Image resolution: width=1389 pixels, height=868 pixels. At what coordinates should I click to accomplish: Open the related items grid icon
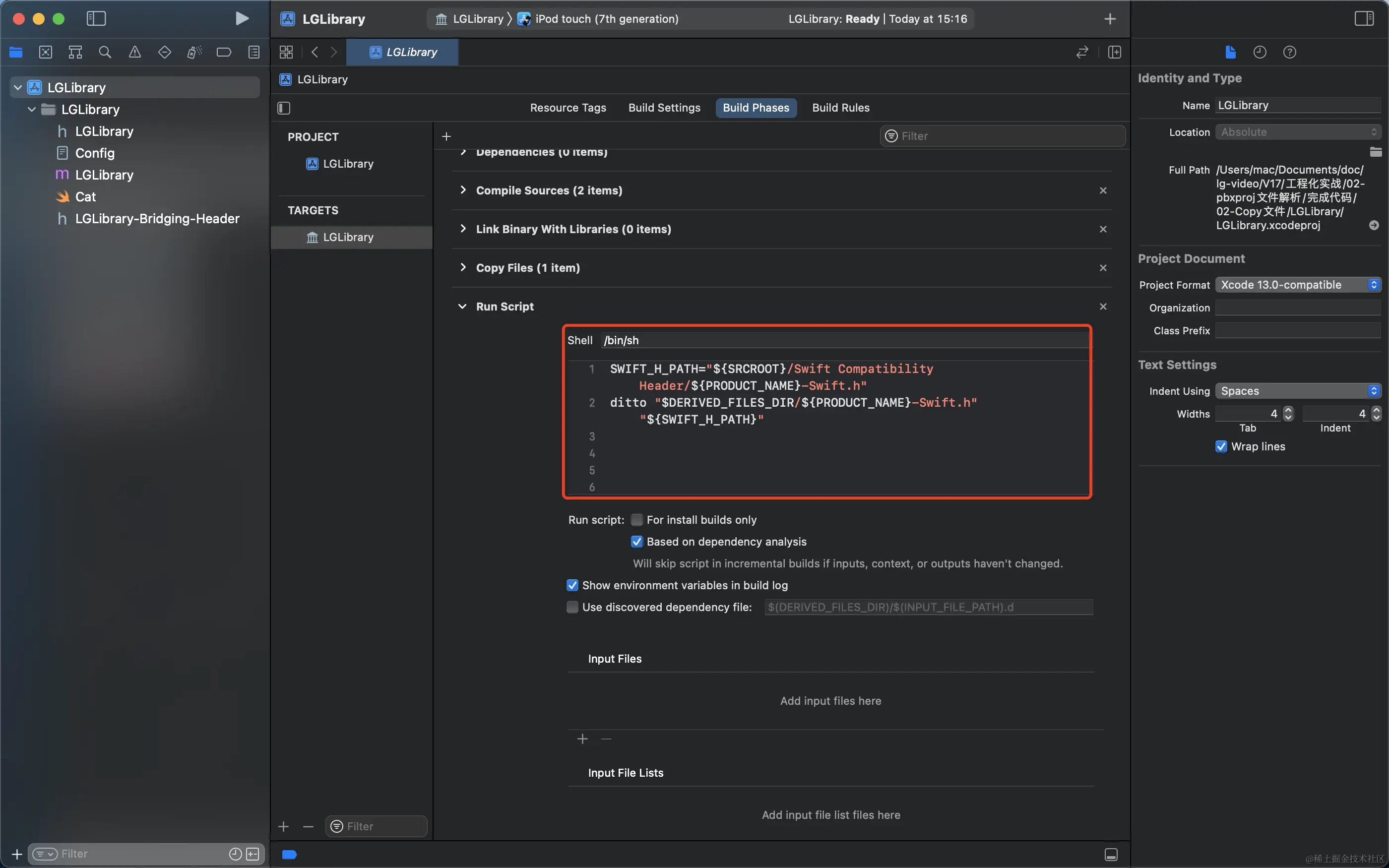tap(286, 52)
